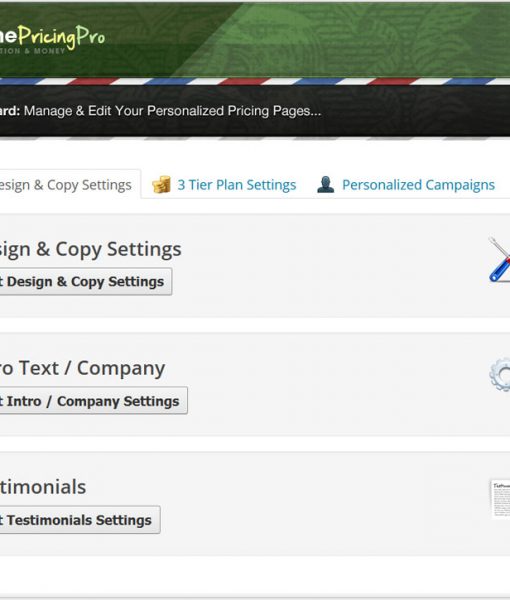Image resolution: width=510 pixels, height=600 pixels.
Task: Click the Intro Text / Company heading
Action: 83,368
